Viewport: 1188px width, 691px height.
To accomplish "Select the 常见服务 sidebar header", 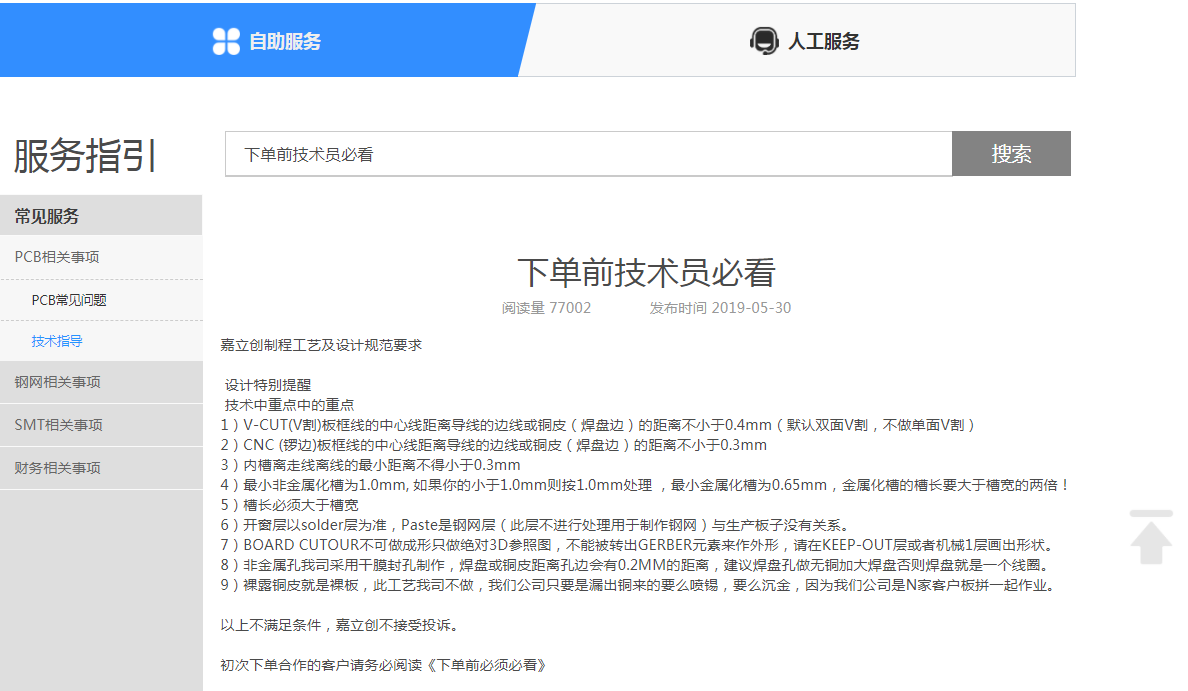I will 47,216.
